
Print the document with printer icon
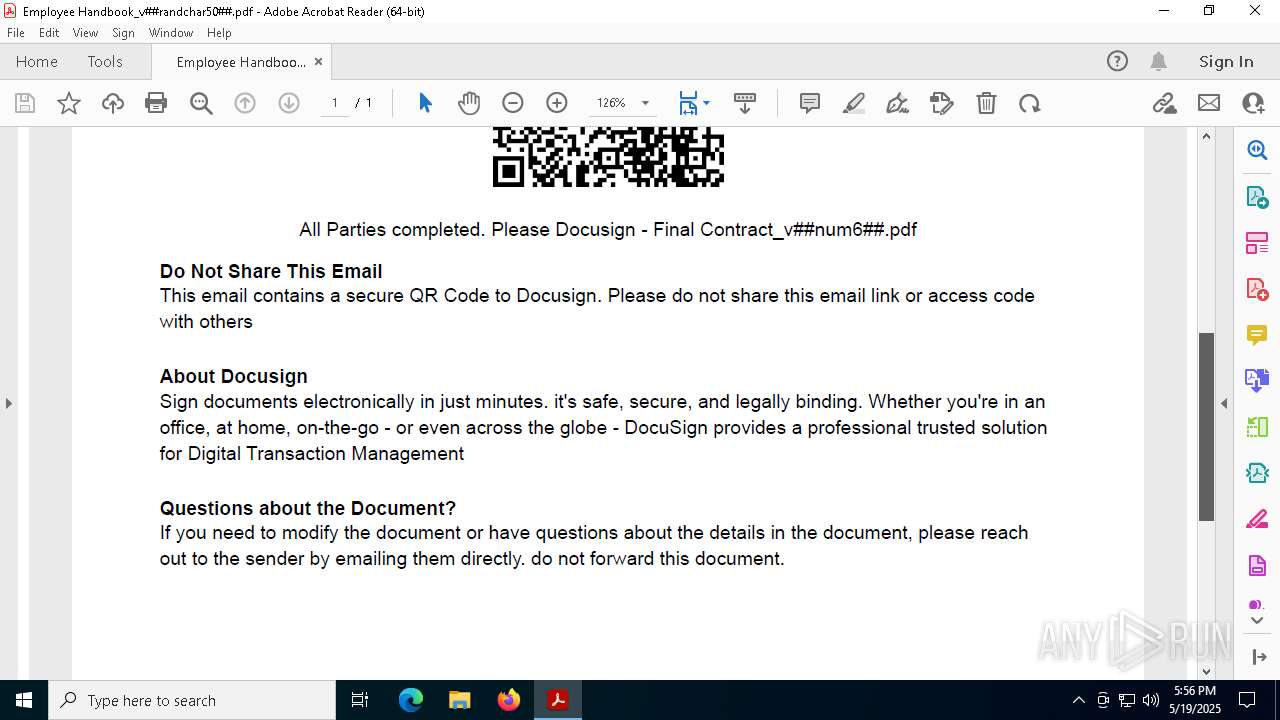[x=156, y=103]
